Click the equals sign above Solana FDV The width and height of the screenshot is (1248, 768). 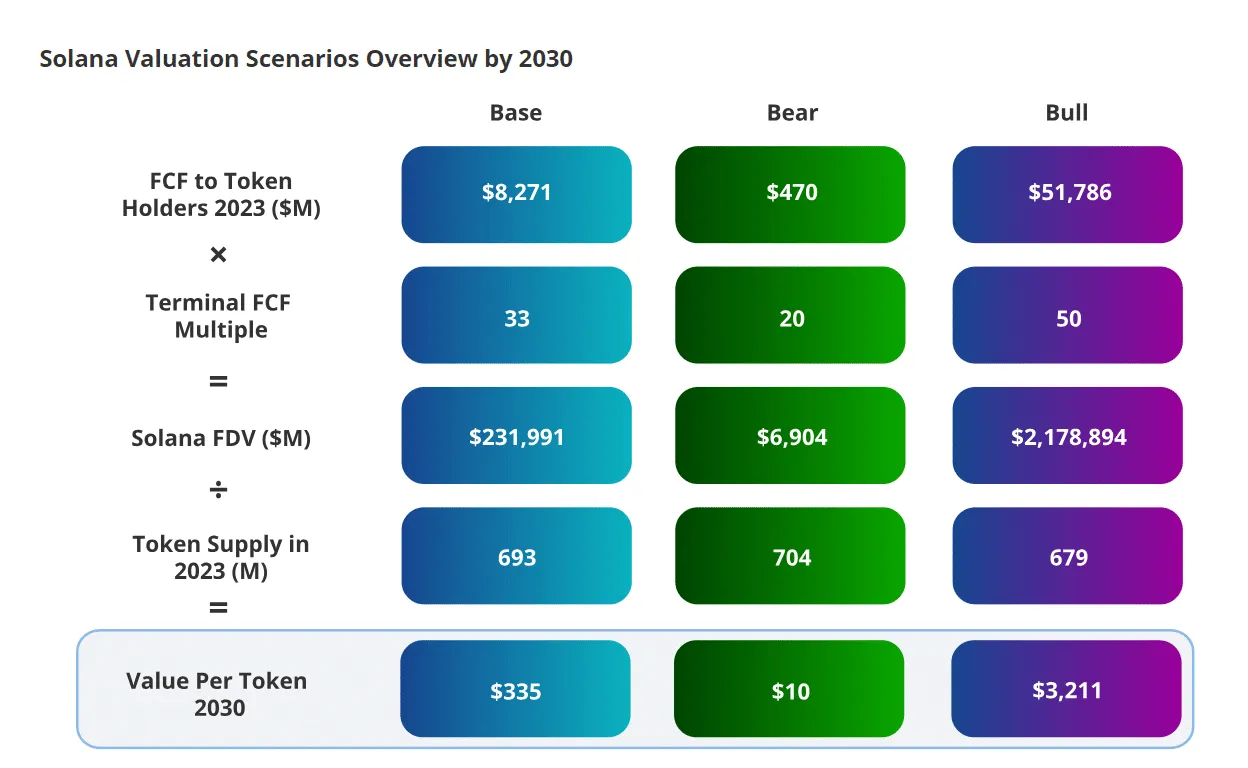click(218, 382)
